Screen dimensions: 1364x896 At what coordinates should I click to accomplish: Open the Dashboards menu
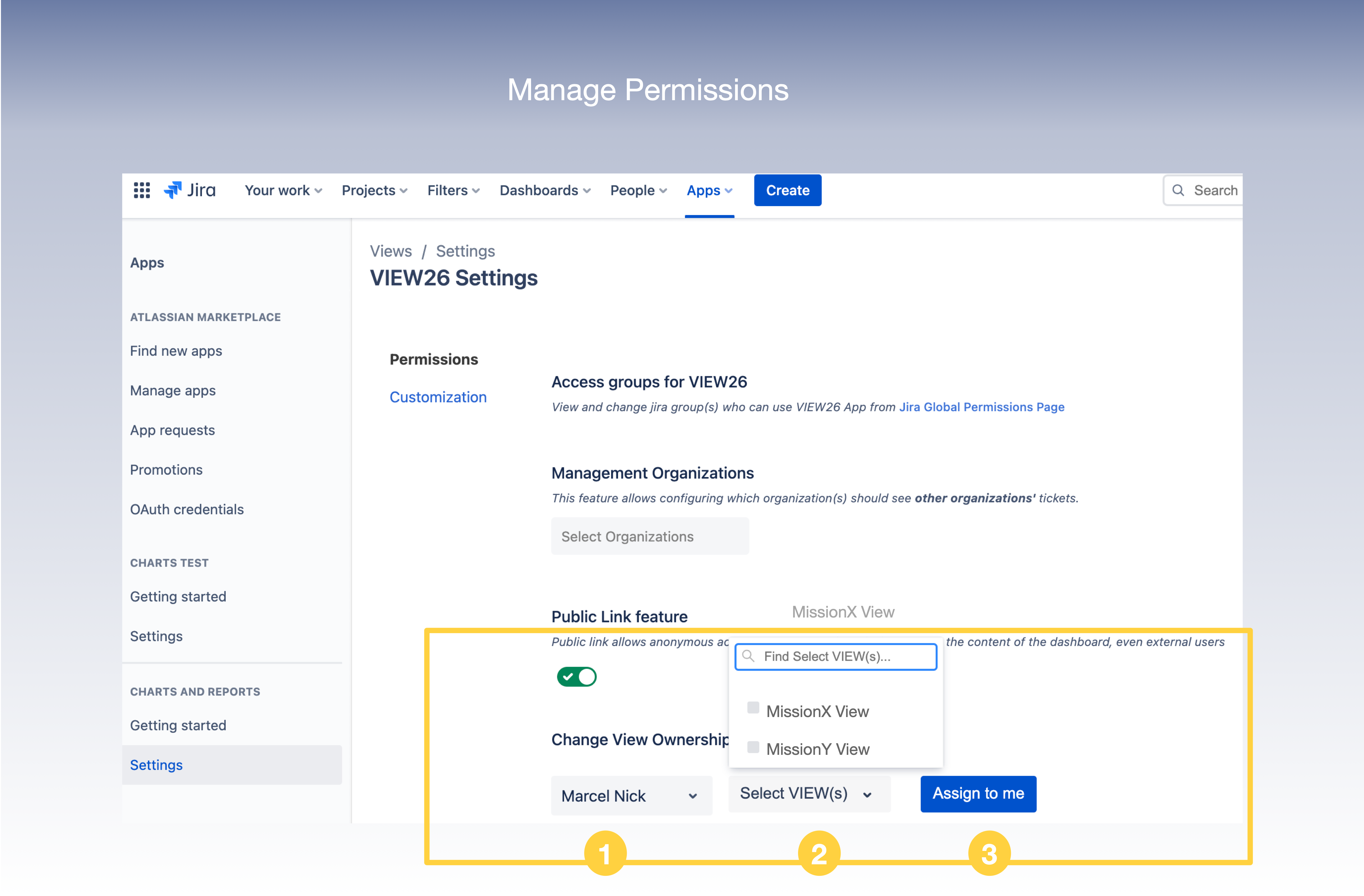click(545, 190)
